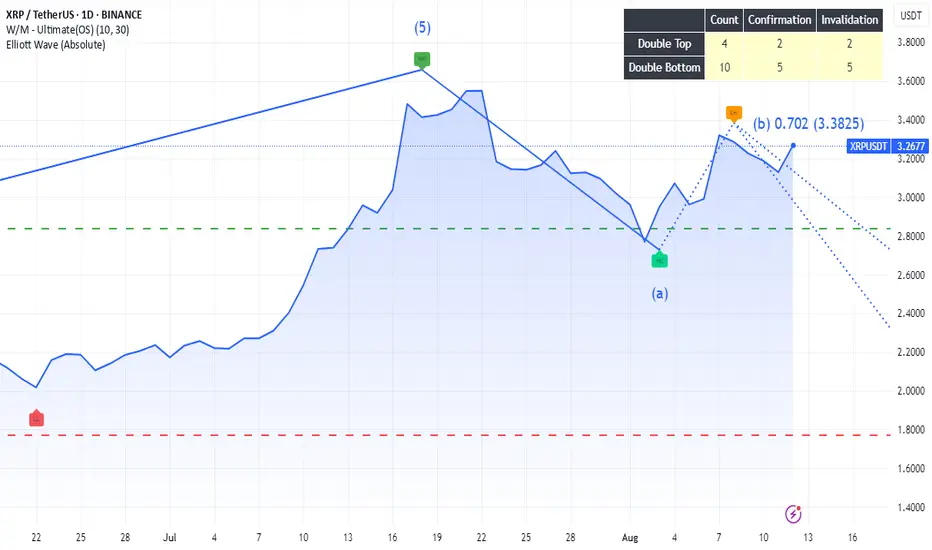The height and width of the screenshot is (550, 932).
Task: Click the green marker at wave (a) low
Action: 659,260
